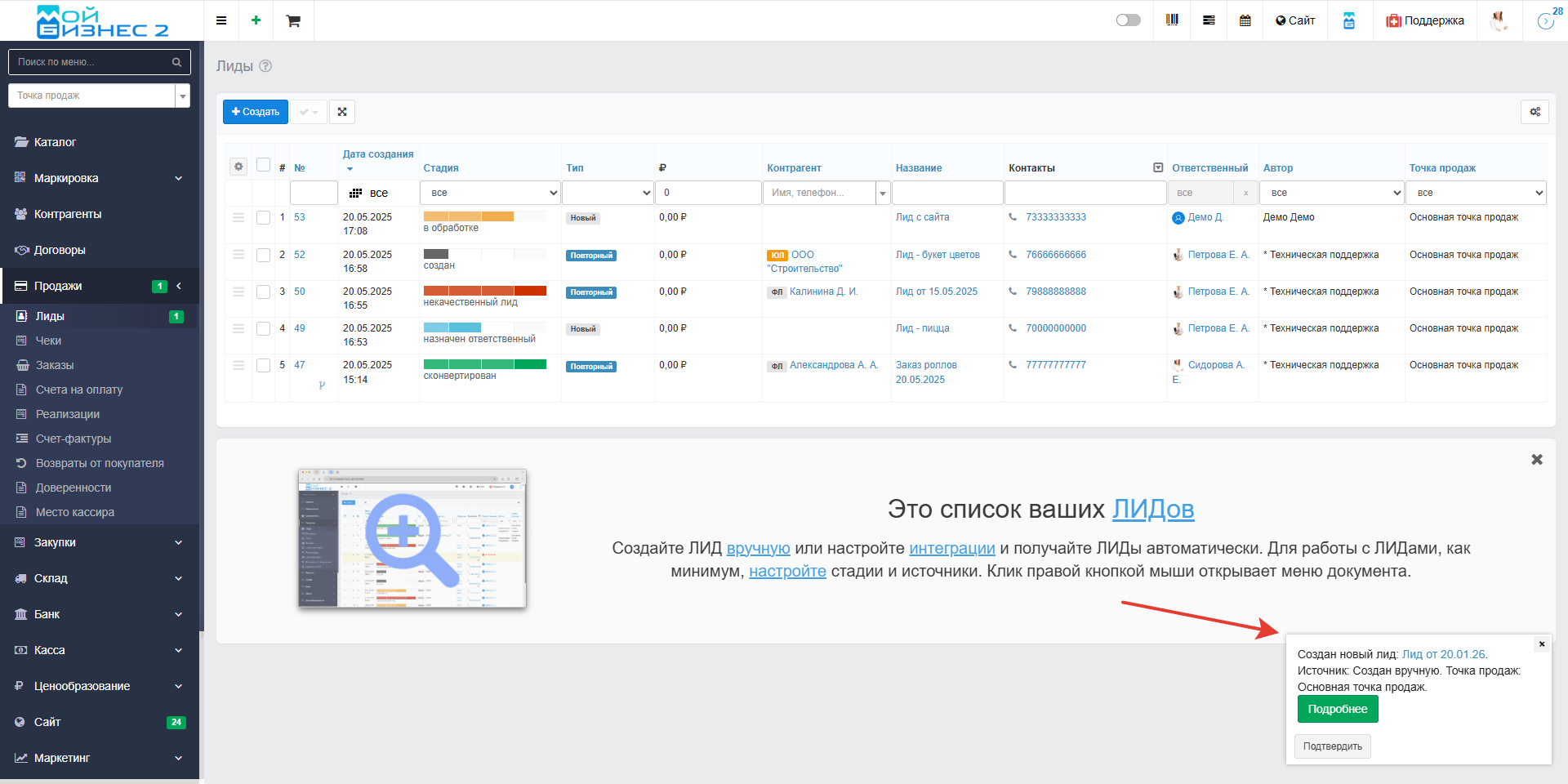Click the fullscreen expand icon near Создать
The image size is (1568, 784).
[342, 112]
